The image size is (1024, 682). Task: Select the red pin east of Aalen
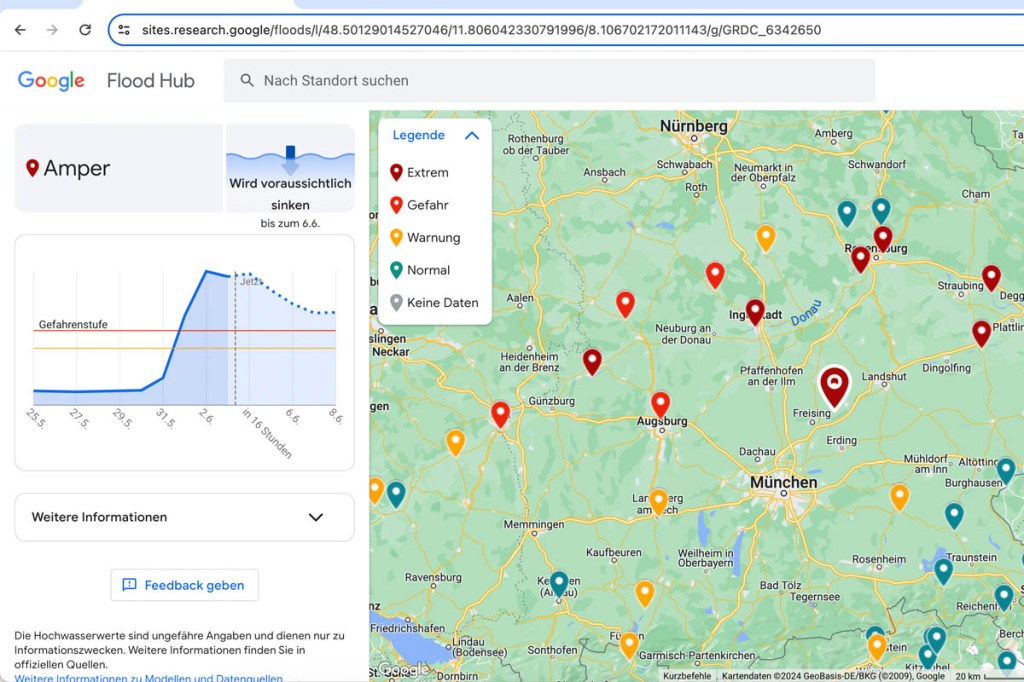[626, 304]
